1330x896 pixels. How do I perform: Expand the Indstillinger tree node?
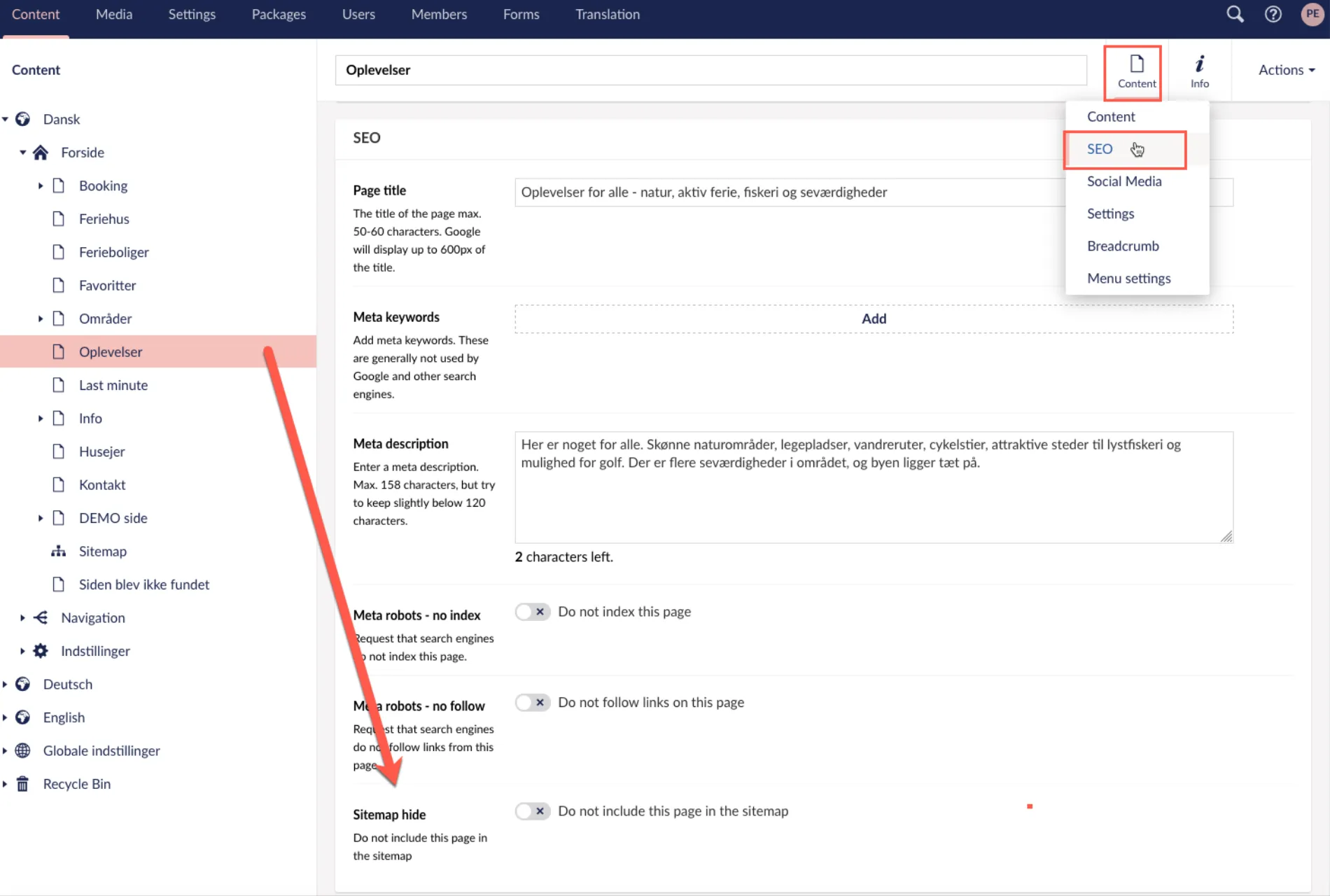pos(22,651)
